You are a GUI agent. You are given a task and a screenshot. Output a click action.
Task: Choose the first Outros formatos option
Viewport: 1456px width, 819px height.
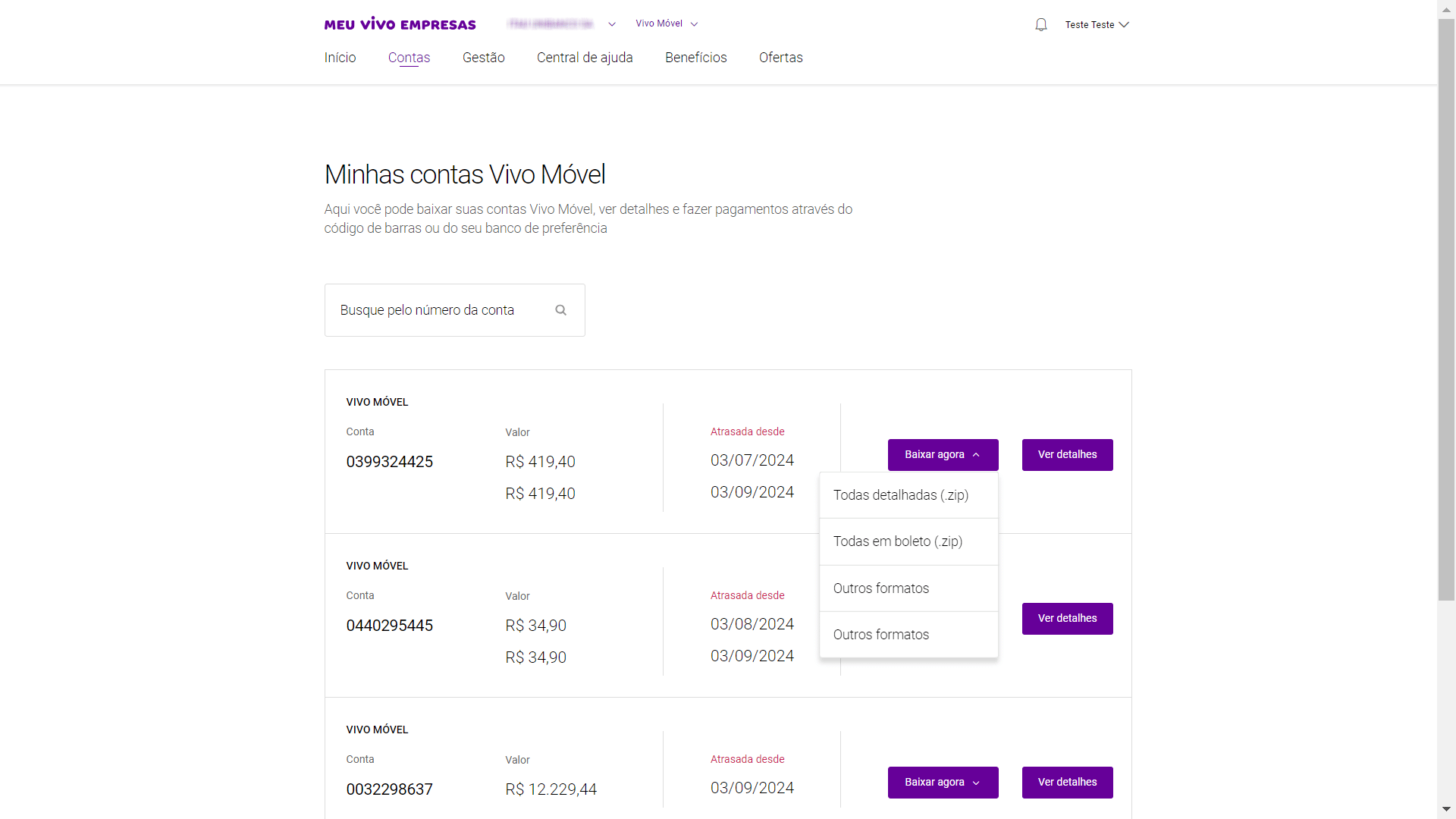908,588
